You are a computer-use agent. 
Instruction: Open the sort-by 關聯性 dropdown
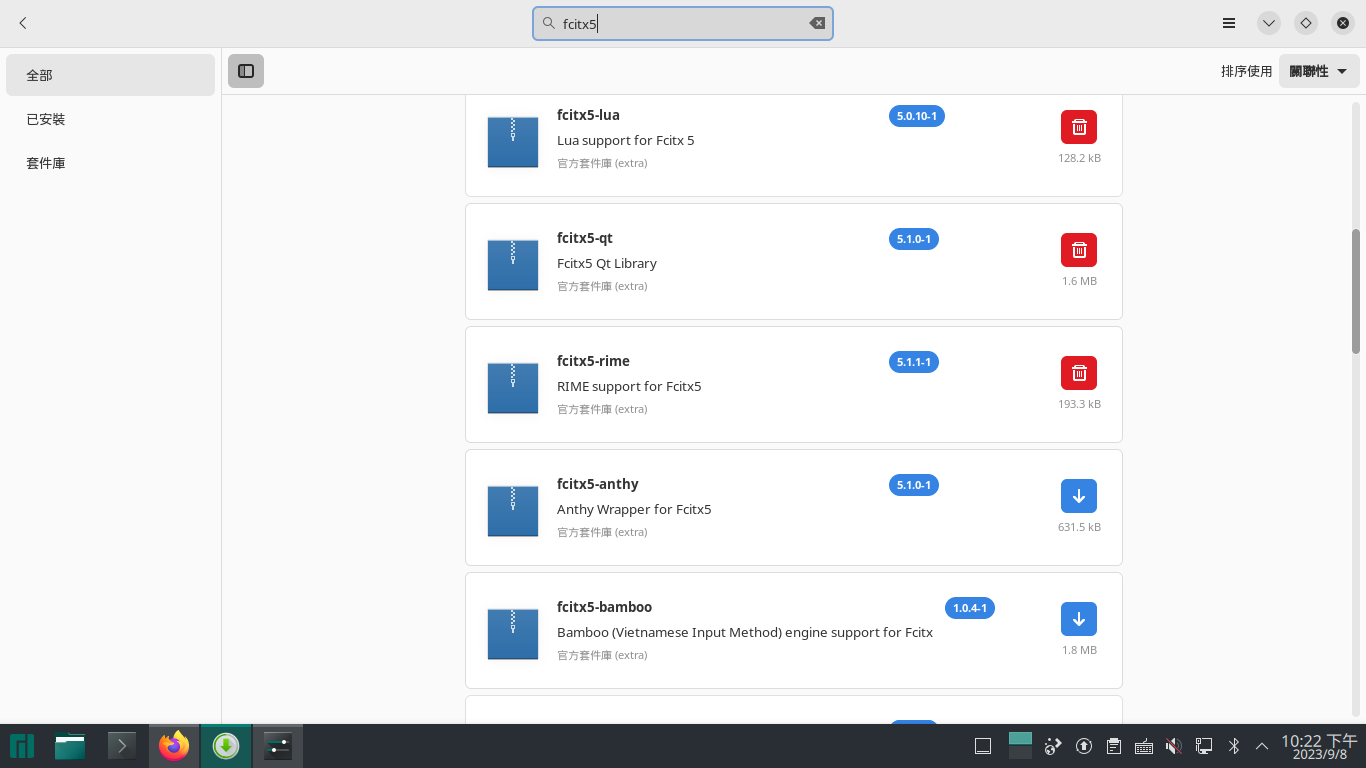pos(1319,71)
